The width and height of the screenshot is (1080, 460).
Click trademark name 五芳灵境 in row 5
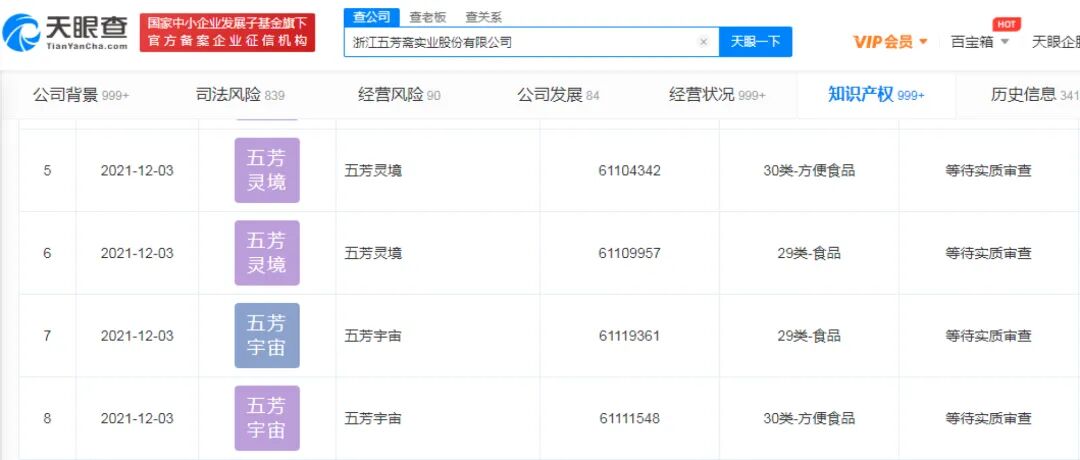373,171
